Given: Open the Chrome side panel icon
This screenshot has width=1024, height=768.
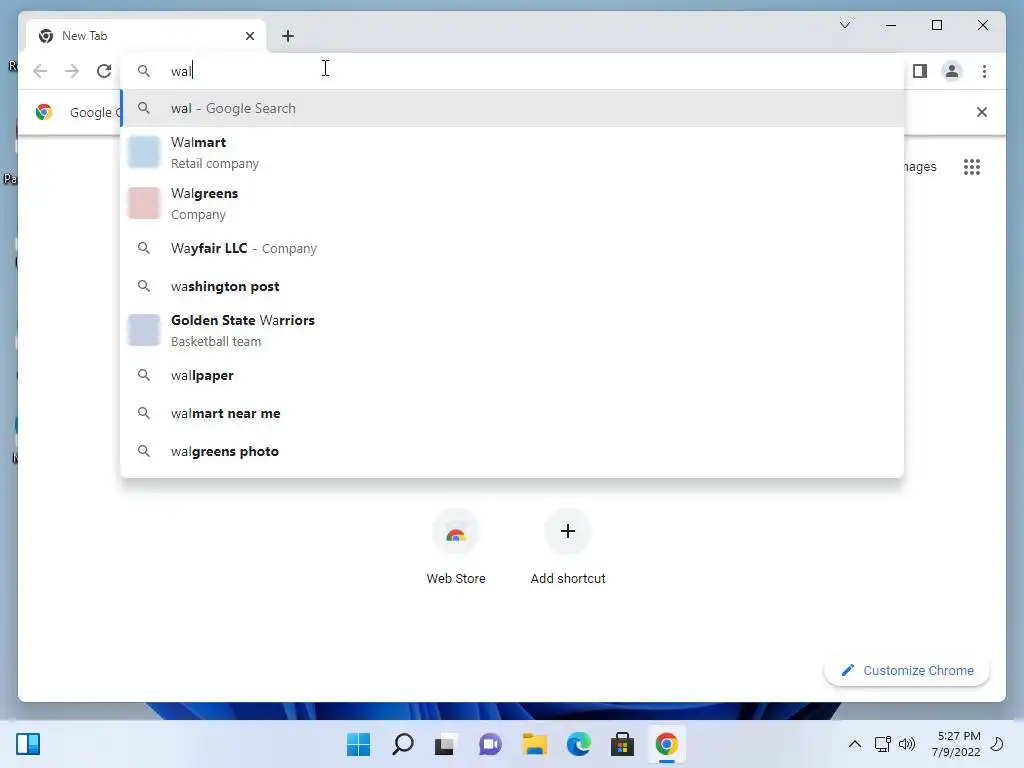Looking at the screenshot, I should point(920,71).
